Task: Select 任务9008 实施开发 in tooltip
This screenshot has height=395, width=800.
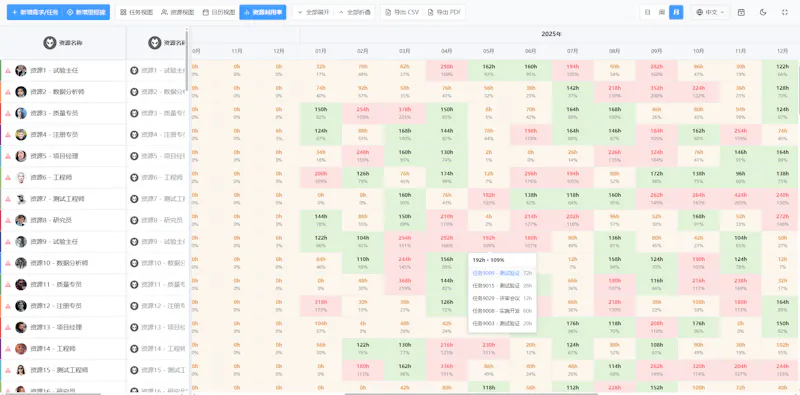Action: [502, 311]
